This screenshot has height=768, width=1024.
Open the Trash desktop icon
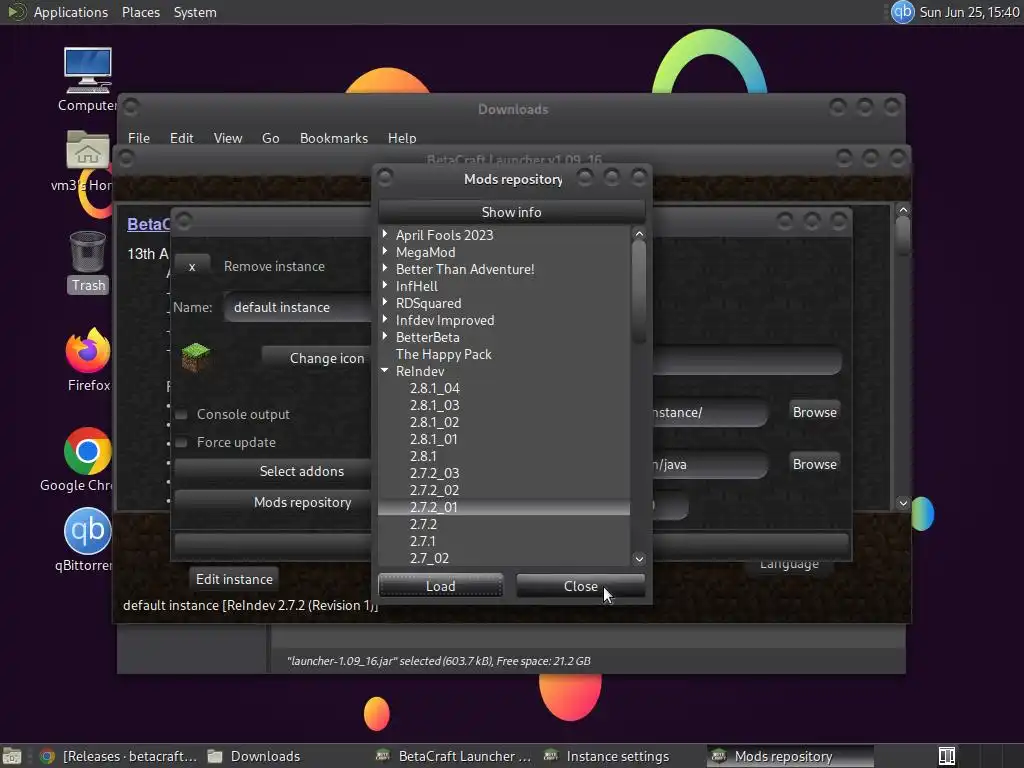[x=88, y=252]
